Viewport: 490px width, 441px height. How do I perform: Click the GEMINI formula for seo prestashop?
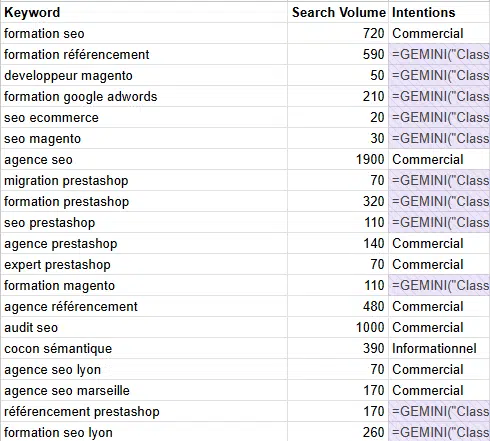(x=439, y=222)
